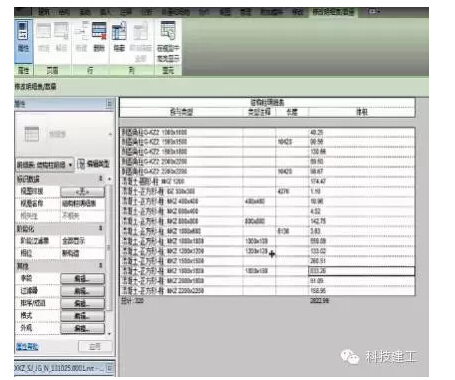Click scroll-up arrow of properties list
Viewport: 455px width, 380px height.
pyautogui.click(x=109, y=179)
